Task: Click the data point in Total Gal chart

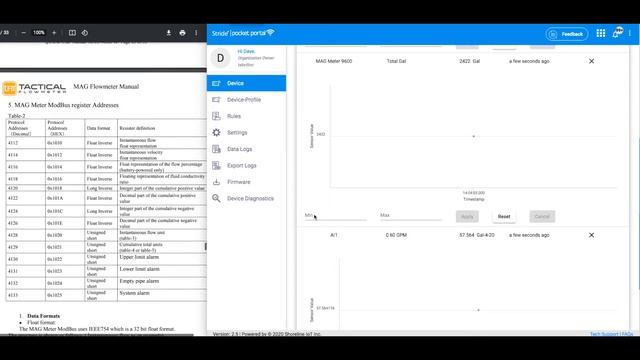Action: click(x=473, y=136)
